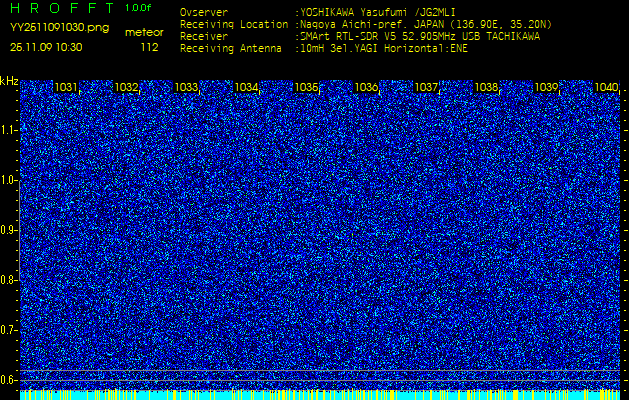Click the kHz axis unit label
629x400 pixels.
9,81
